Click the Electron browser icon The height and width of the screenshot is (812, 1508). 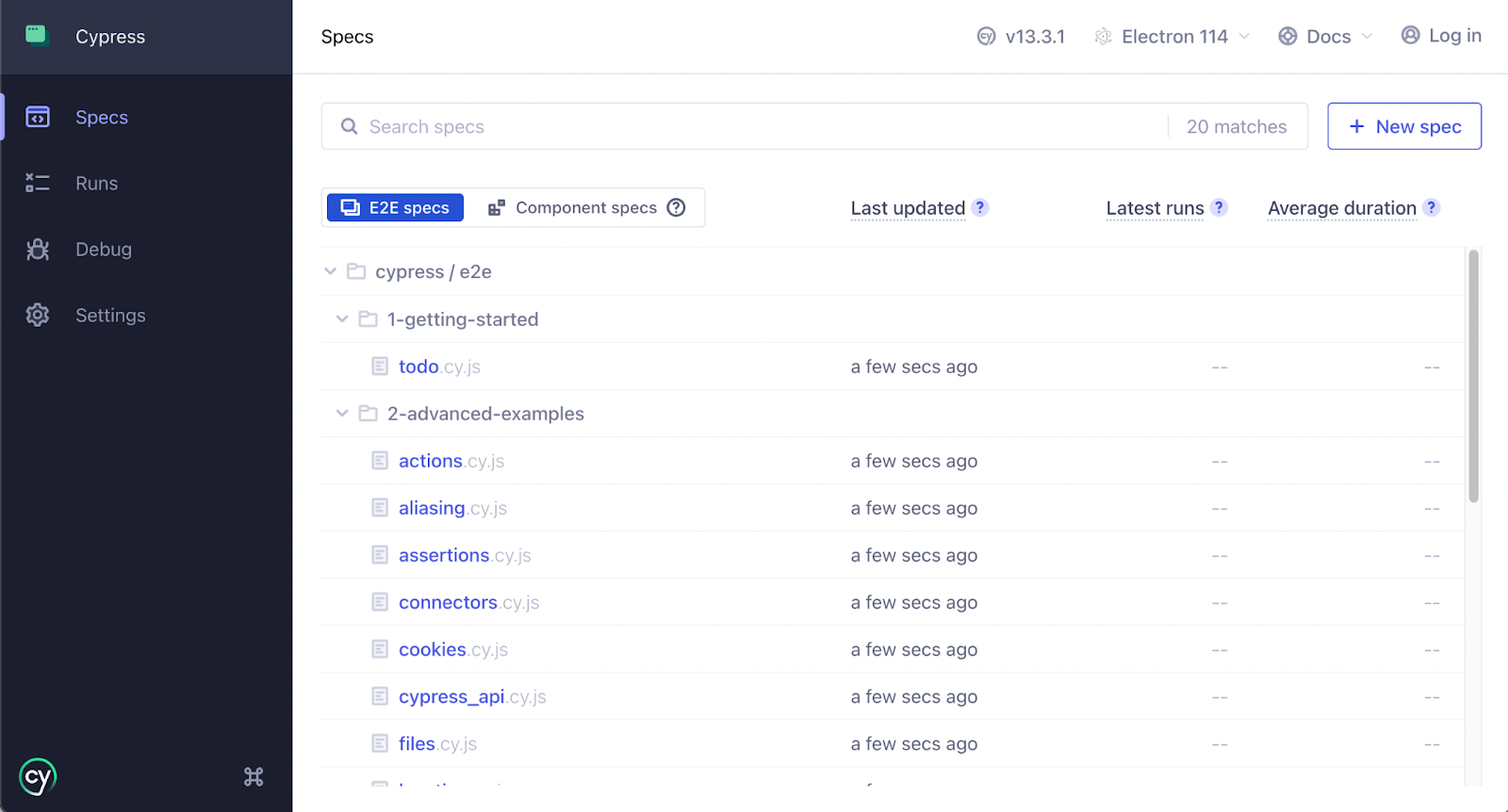[1103, 37]
